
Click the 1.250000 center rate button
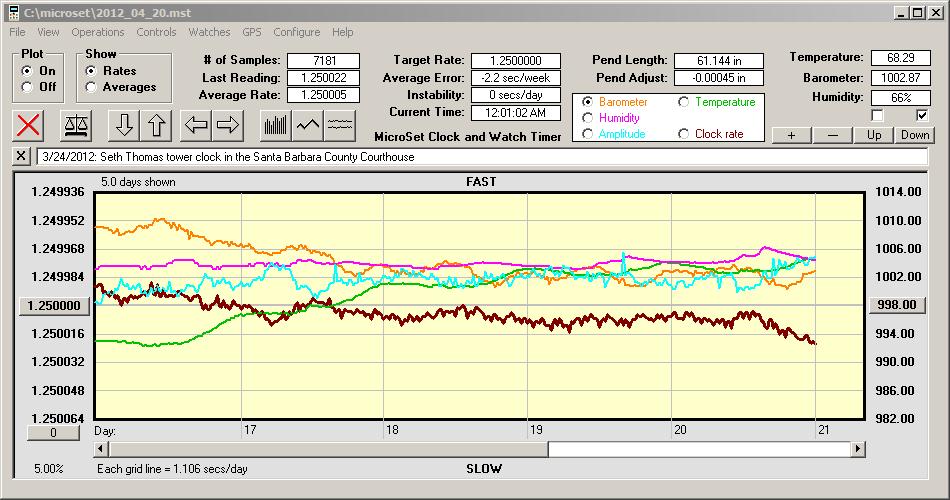(x=54, y=305)
